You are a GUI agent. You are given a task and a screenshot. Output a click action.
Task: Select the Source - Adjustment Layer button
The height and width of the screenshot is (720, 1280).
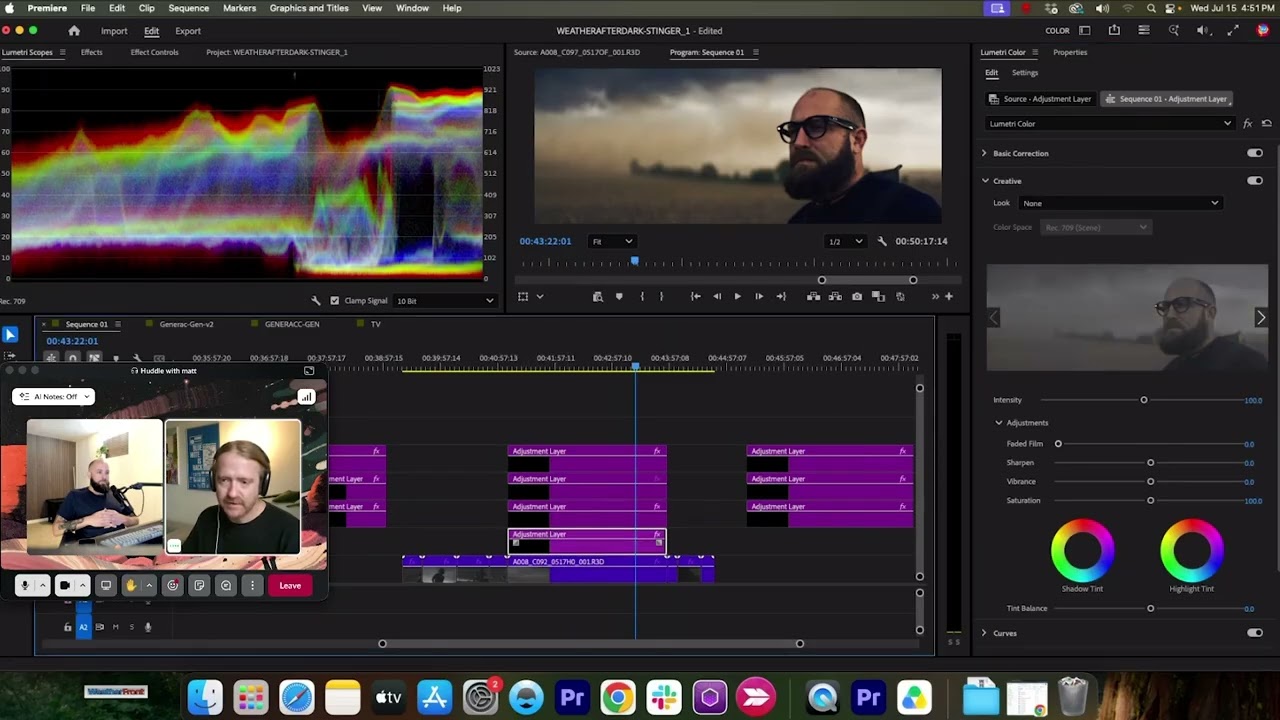tap(1040, 99)
